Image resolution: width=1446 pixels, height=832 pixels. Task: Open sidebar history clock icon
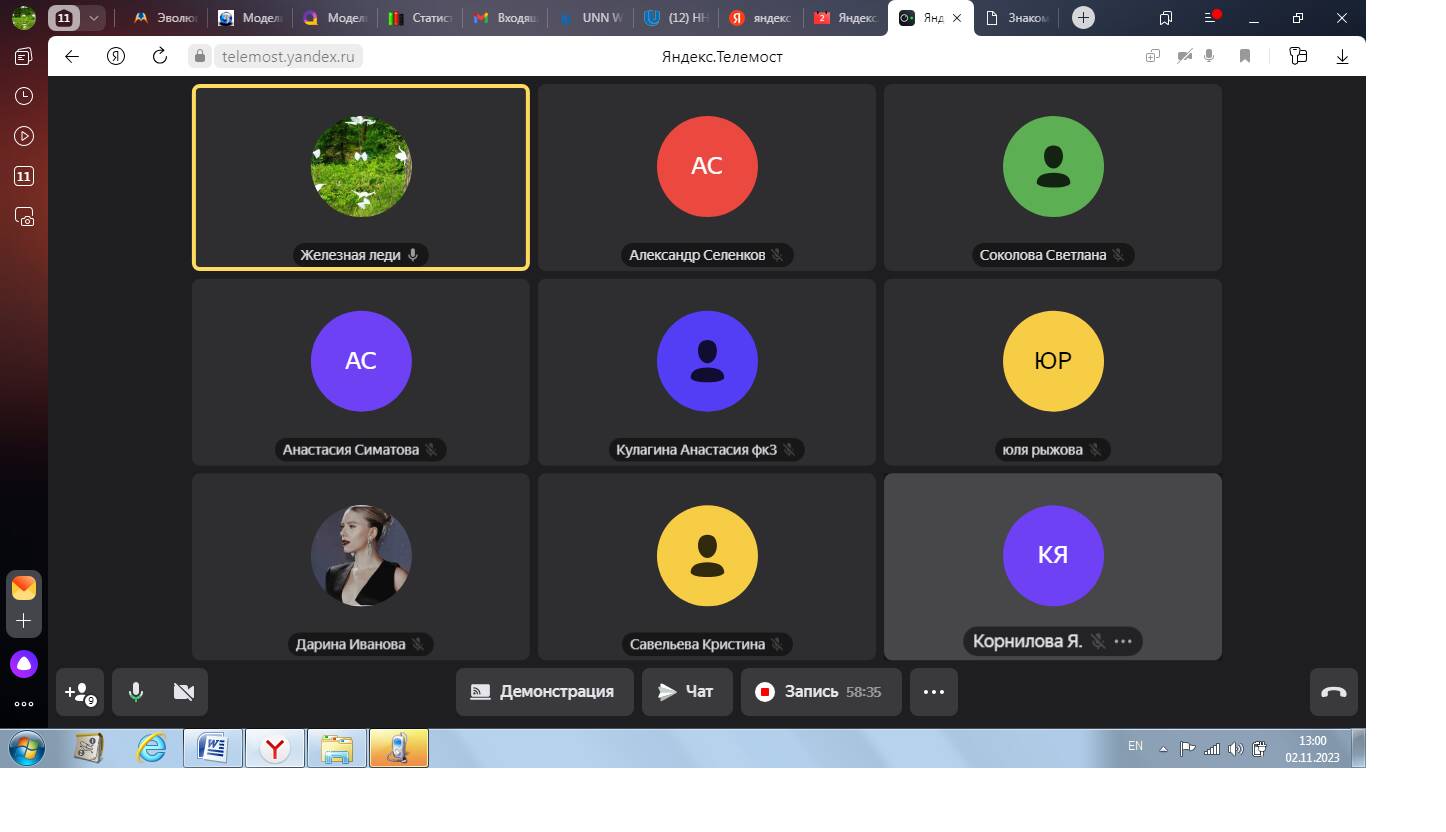(24, 96)
